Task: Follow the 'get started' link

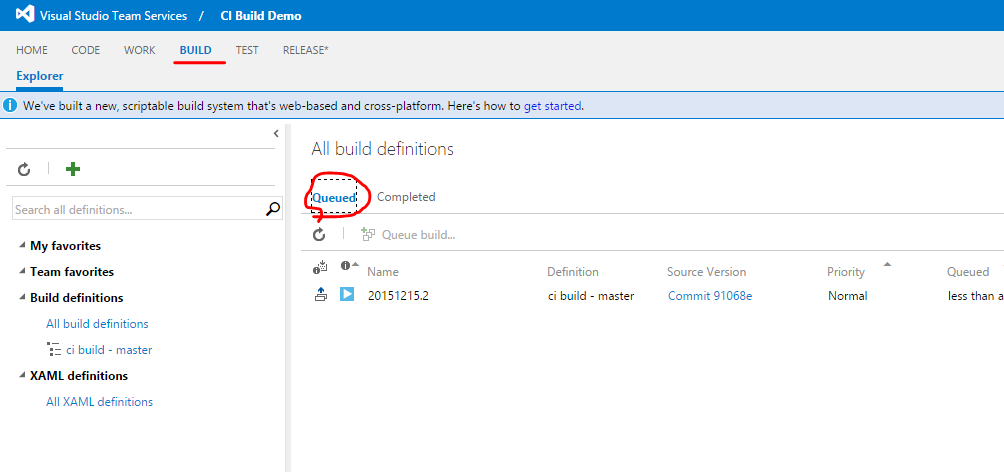Action: (x=553, y=106)
